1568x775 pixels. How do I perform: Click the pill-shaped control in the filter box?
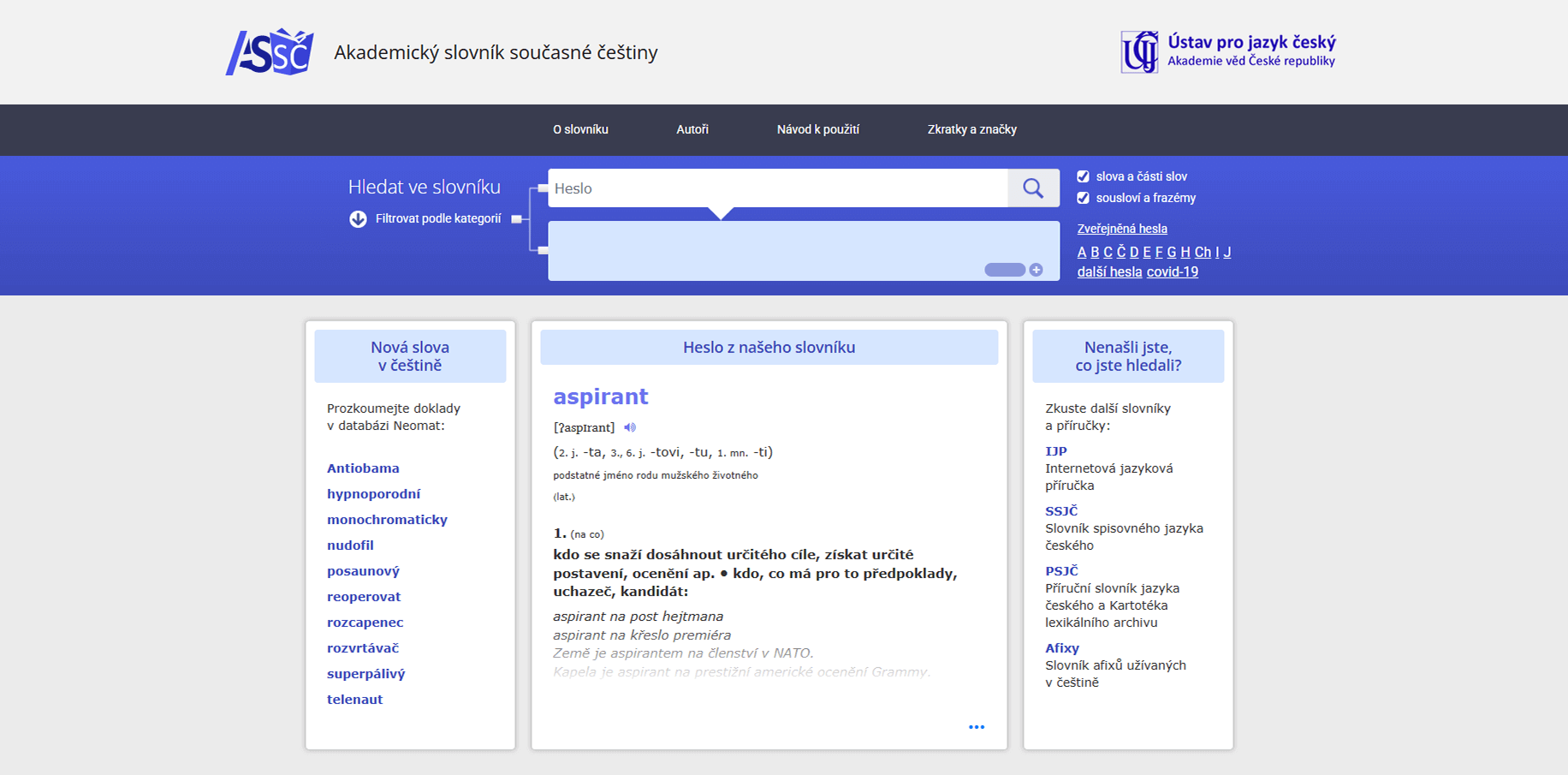[x=1005, y=270]
